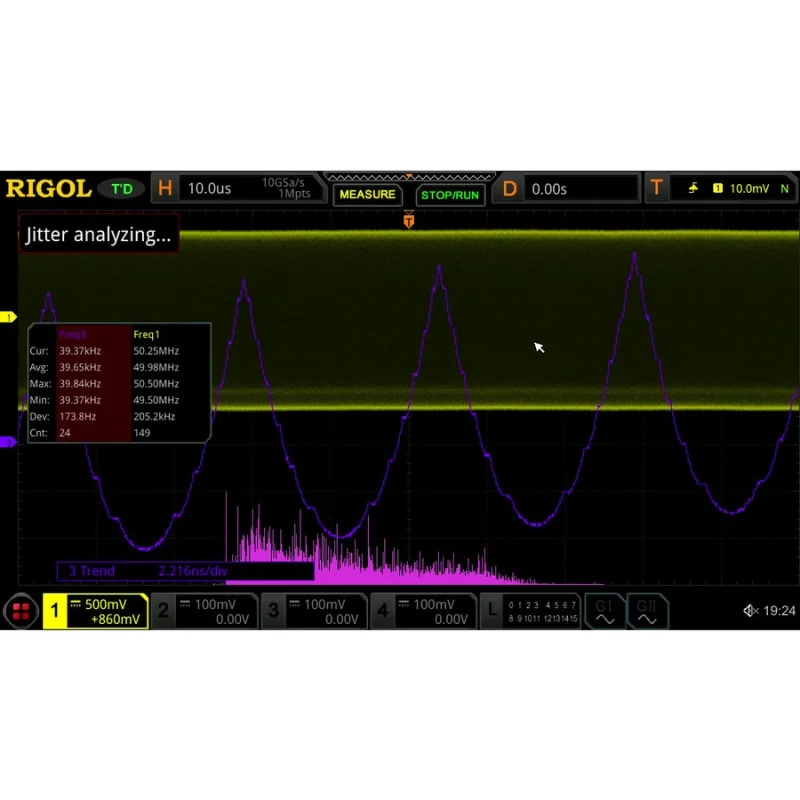The width and height of the screenshot is (800, 800).
Task: Click Freq3 average value 39.65kHz
Action: click(80, 367)
